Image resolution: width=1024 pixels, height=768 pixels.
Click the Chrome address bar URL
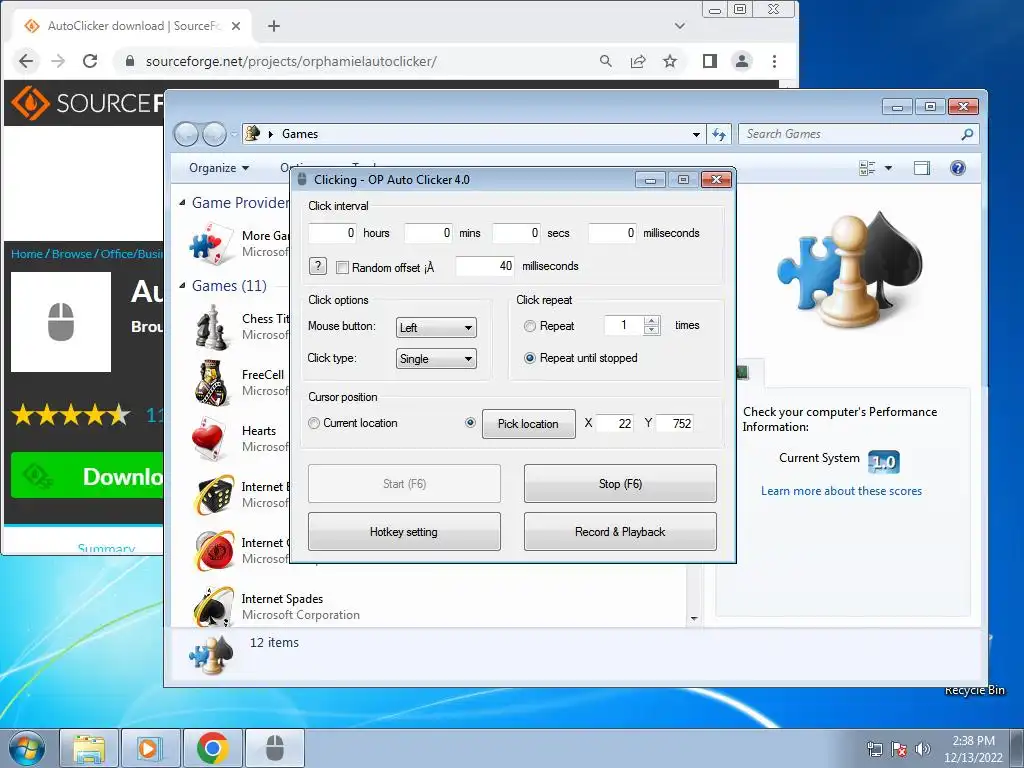pos(291,61)
